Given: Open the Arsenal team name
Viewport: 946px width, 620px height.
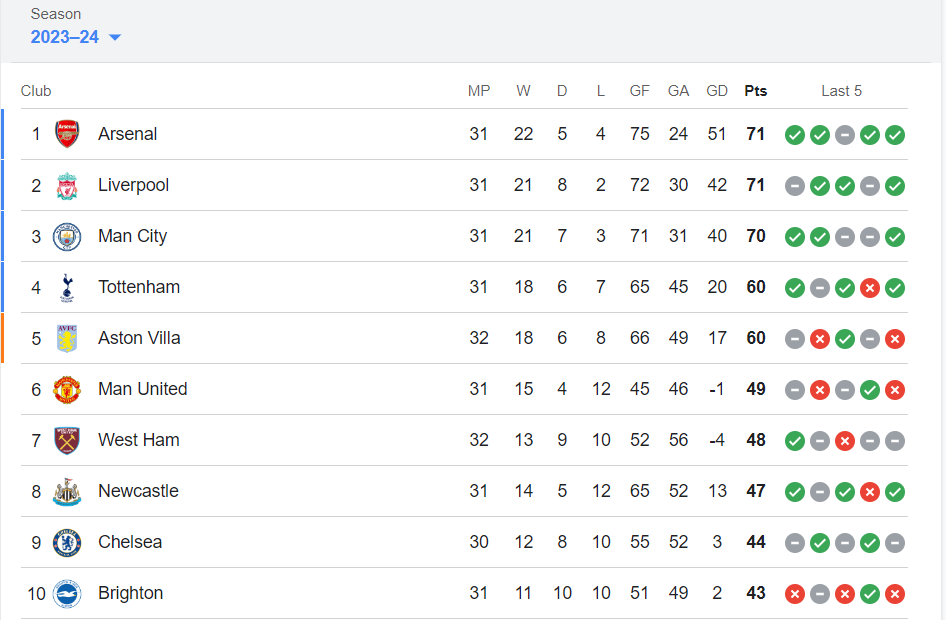Looking at the screenshot, I should coord(127,134).
